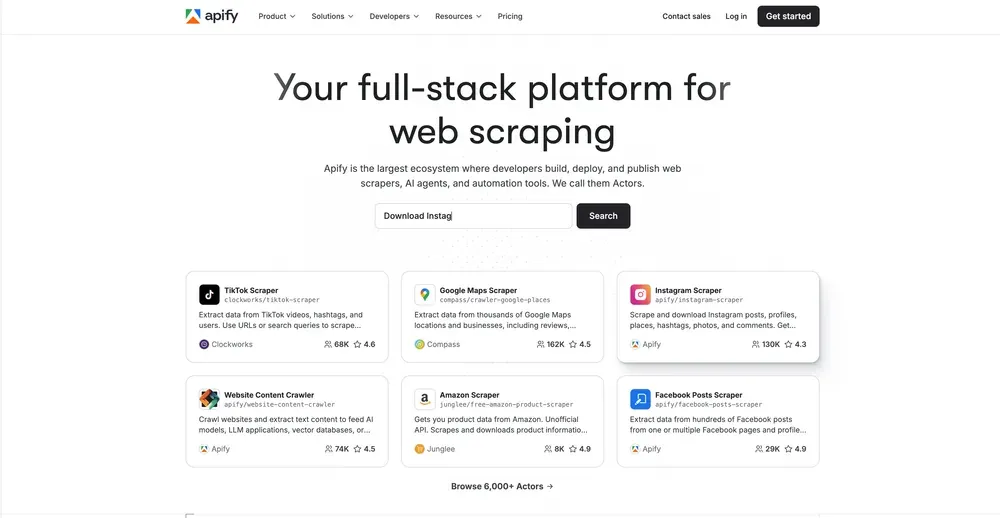This screenshot has width=1000, height=518.
Task: Click Apify avatar on Website Content Crawler card
Action: 204,449
